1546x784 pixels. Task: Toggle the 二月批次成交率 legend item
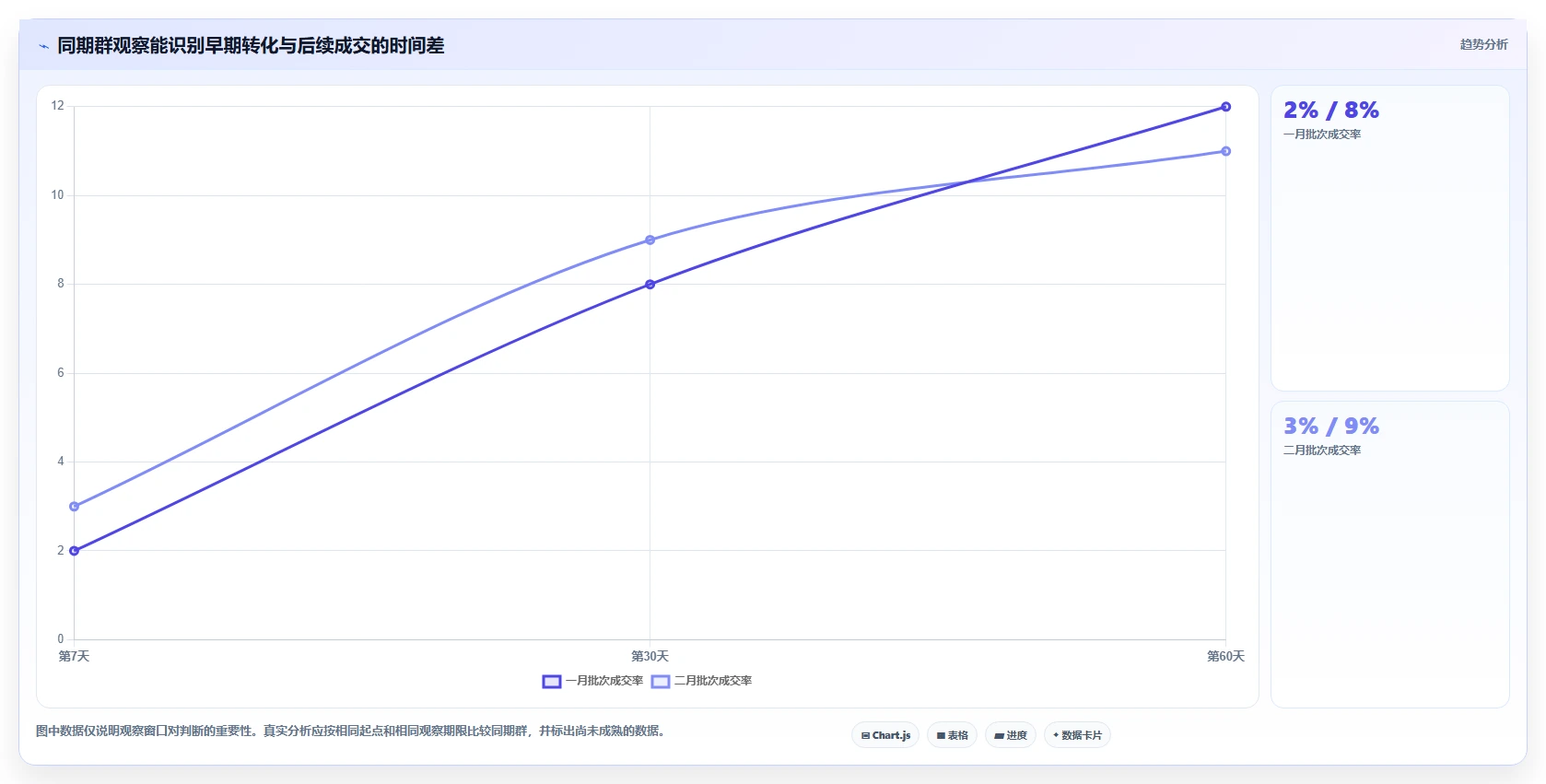pyautogui.click(x=701, y=681)
